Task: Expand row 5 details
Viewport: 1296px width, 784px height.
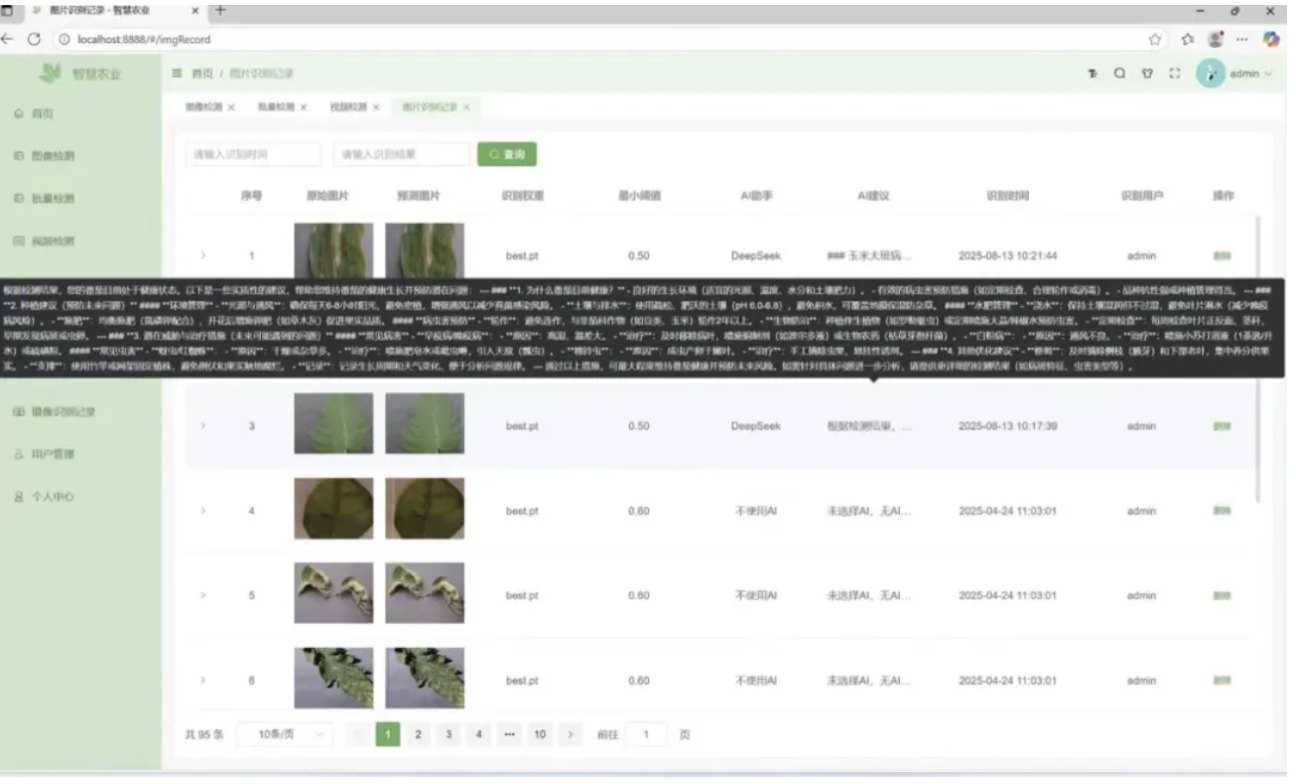Action: pyautogui.click(x=203, y=596)
